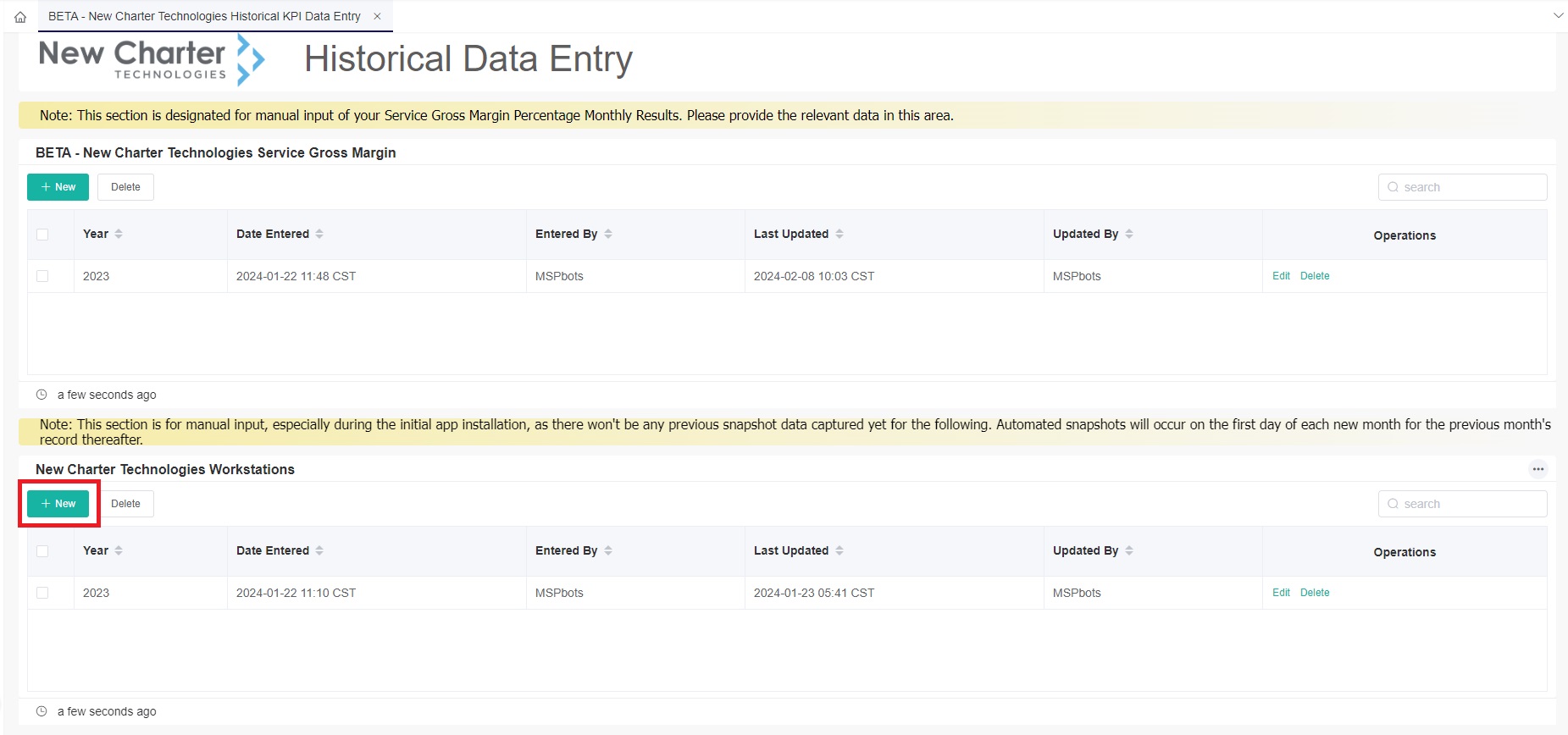This screenshot has width=1568, height=735.
Task: Check the 2023 row in Workstations table
Action: [42, 593]
